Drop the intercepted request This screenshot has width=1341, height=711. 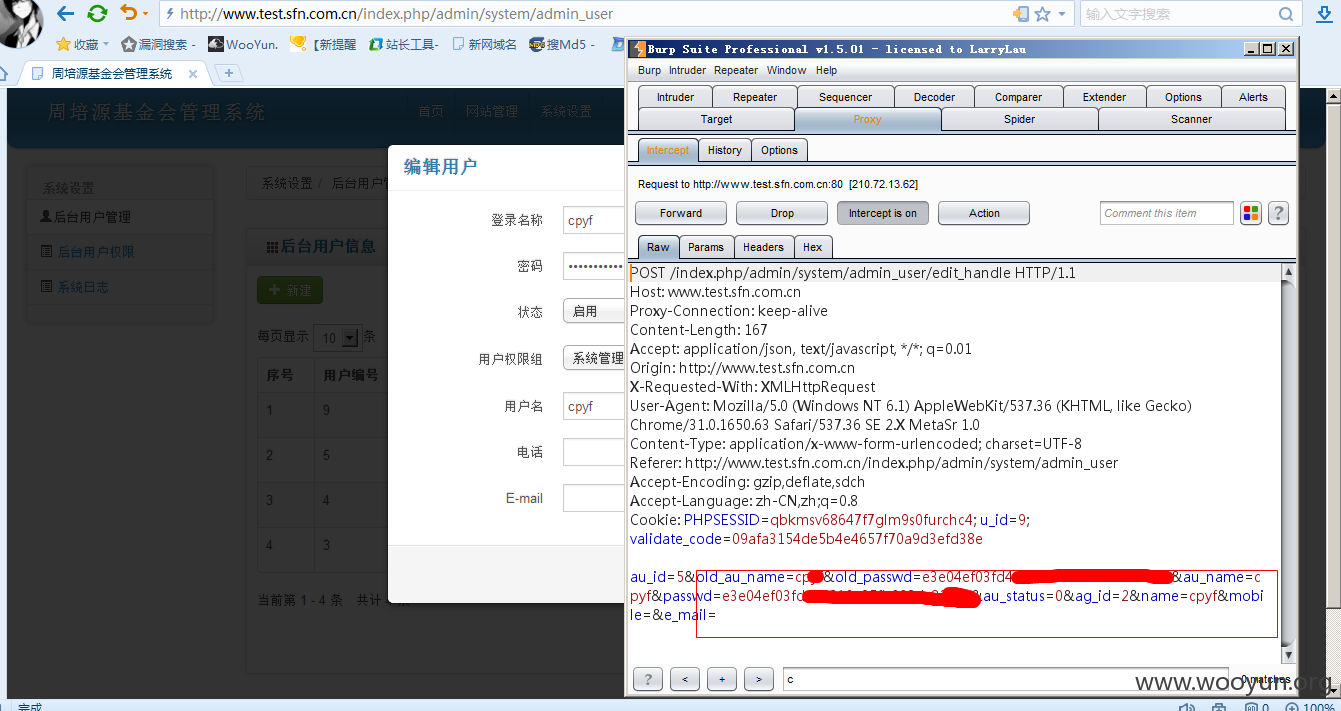pos(782,213)
